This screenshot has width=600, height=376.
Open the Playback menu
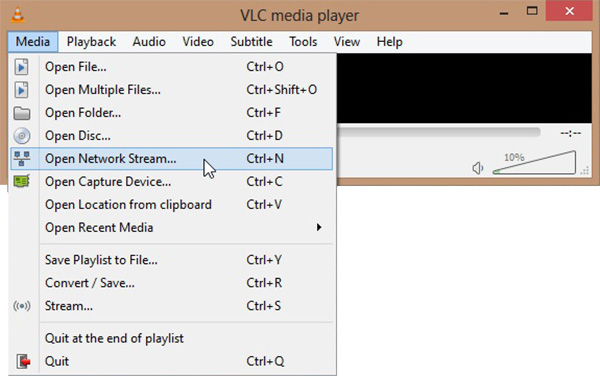[x=91, y=42]
